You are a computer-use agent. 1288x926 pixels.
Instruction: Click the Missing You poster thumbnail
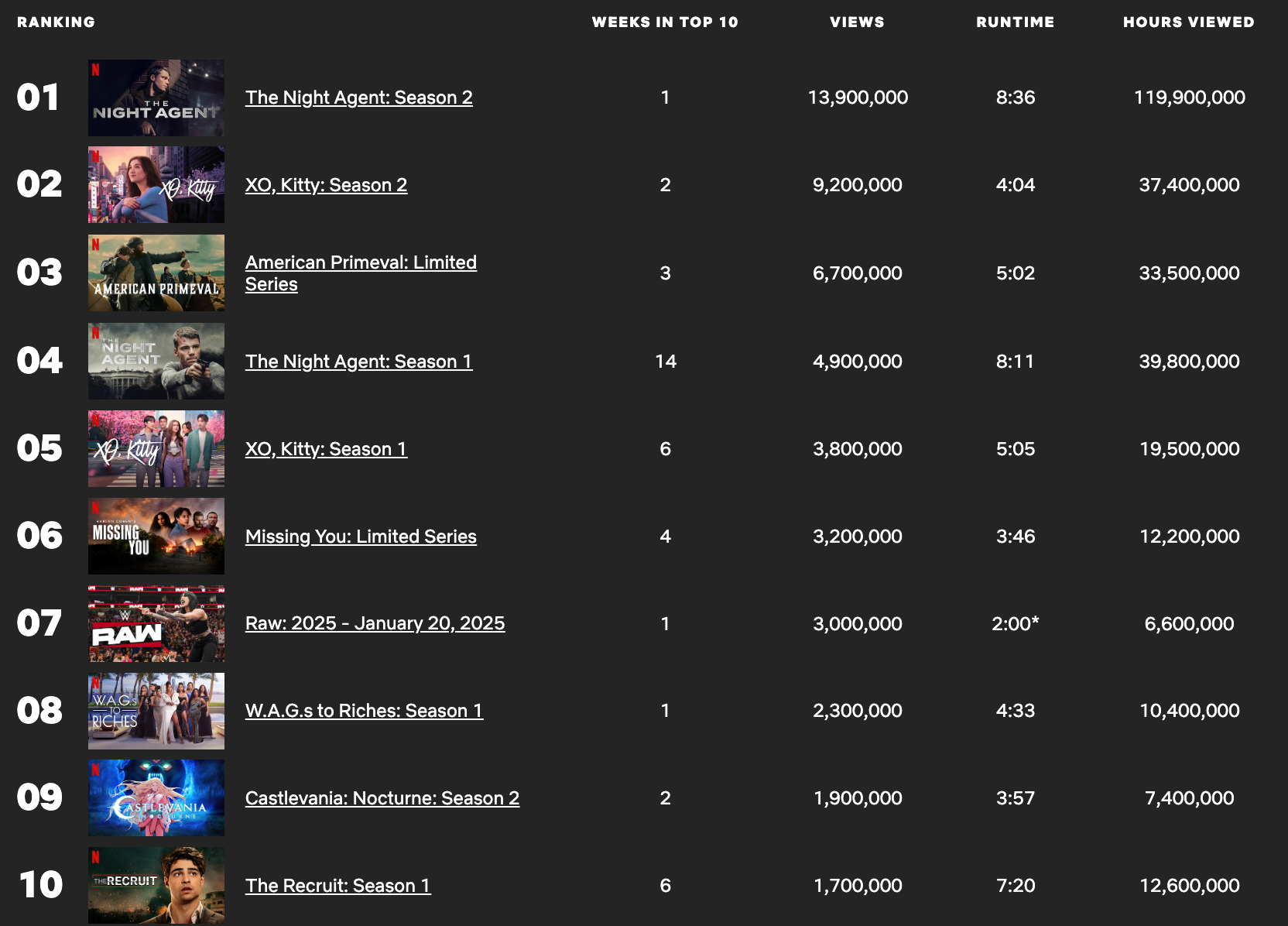pyautogui.click(x=156, y=537)
